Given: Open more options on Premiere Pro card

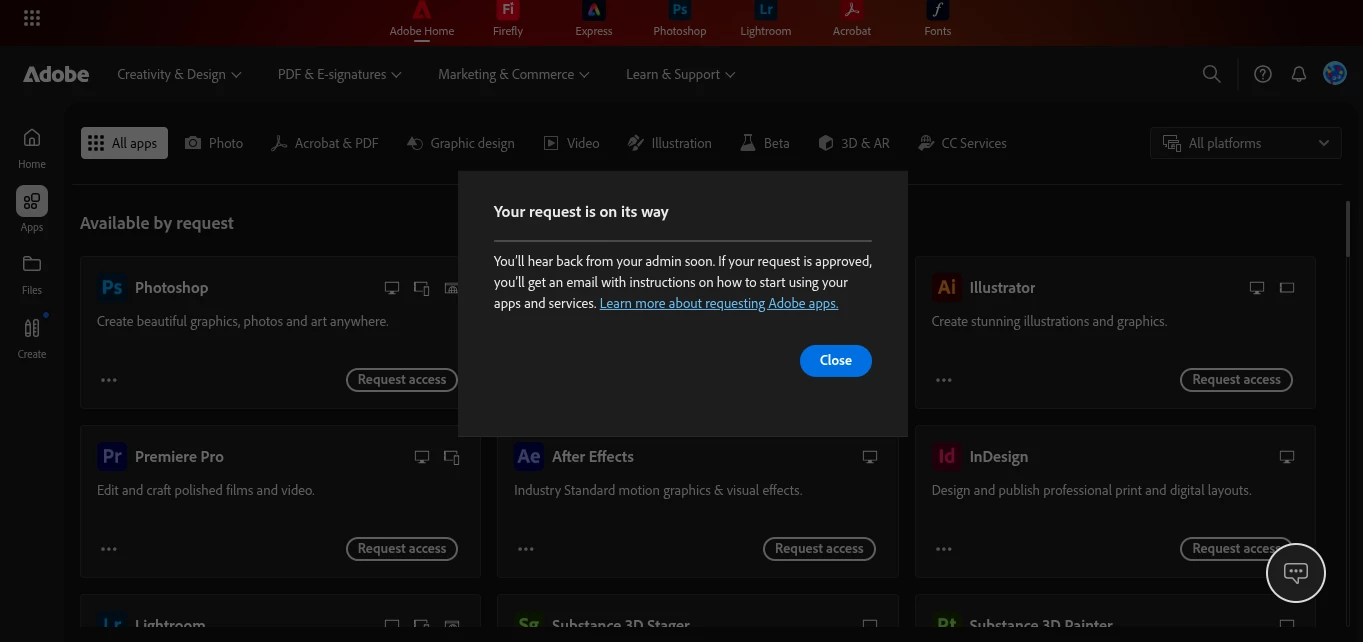Looking at the screenshot, I should (x=109, y=549).
